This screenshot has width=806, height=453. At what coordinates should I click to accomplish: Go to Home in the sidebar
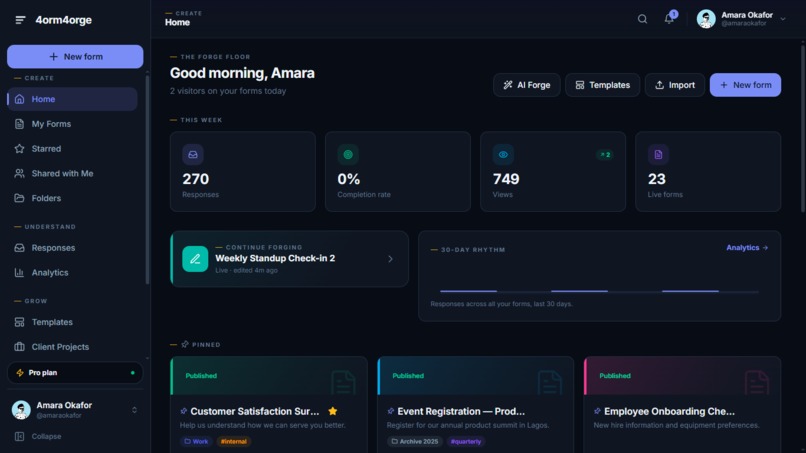[72, 99]
